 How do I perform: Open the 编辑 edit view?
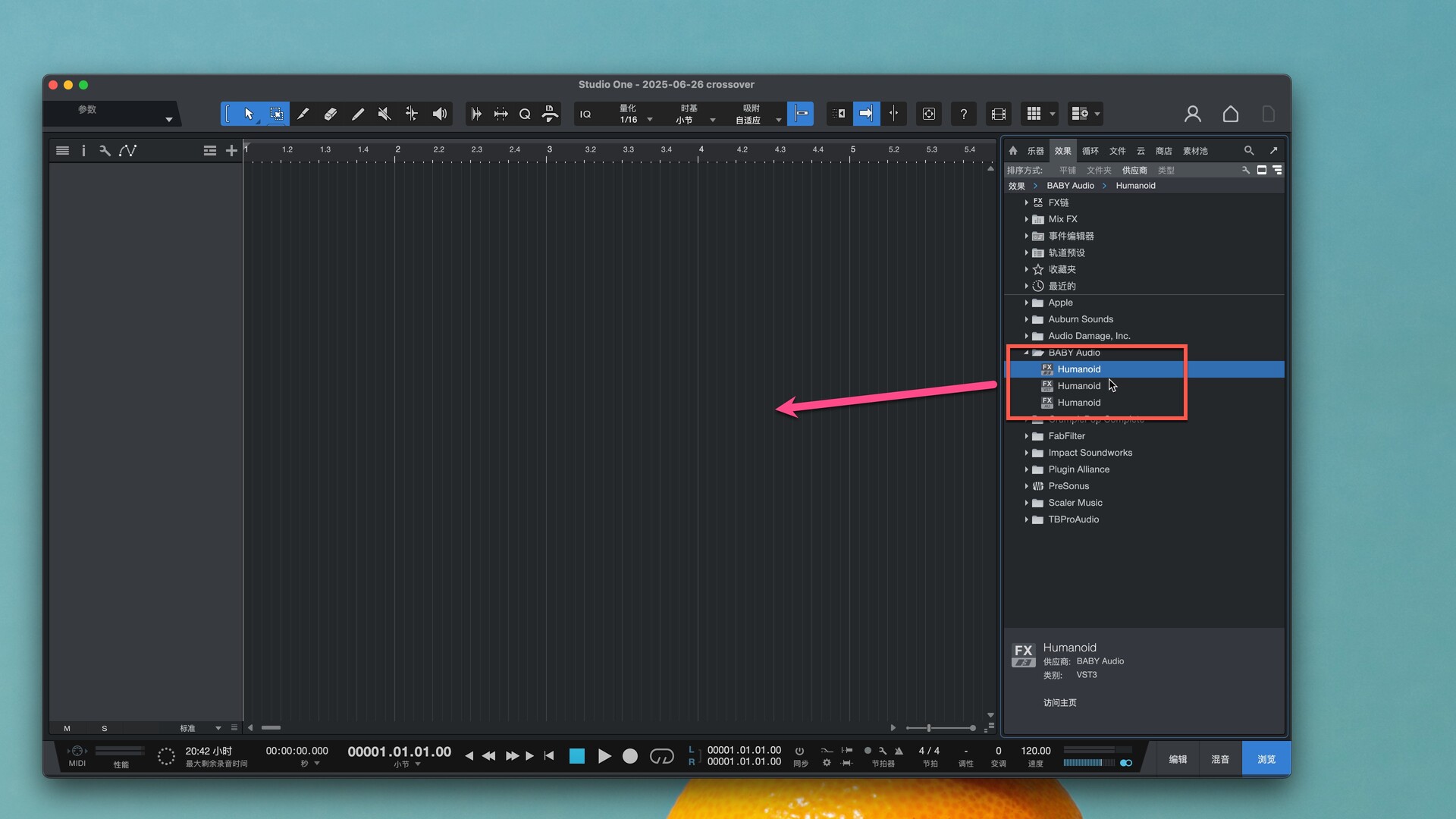coord(1178,759)
